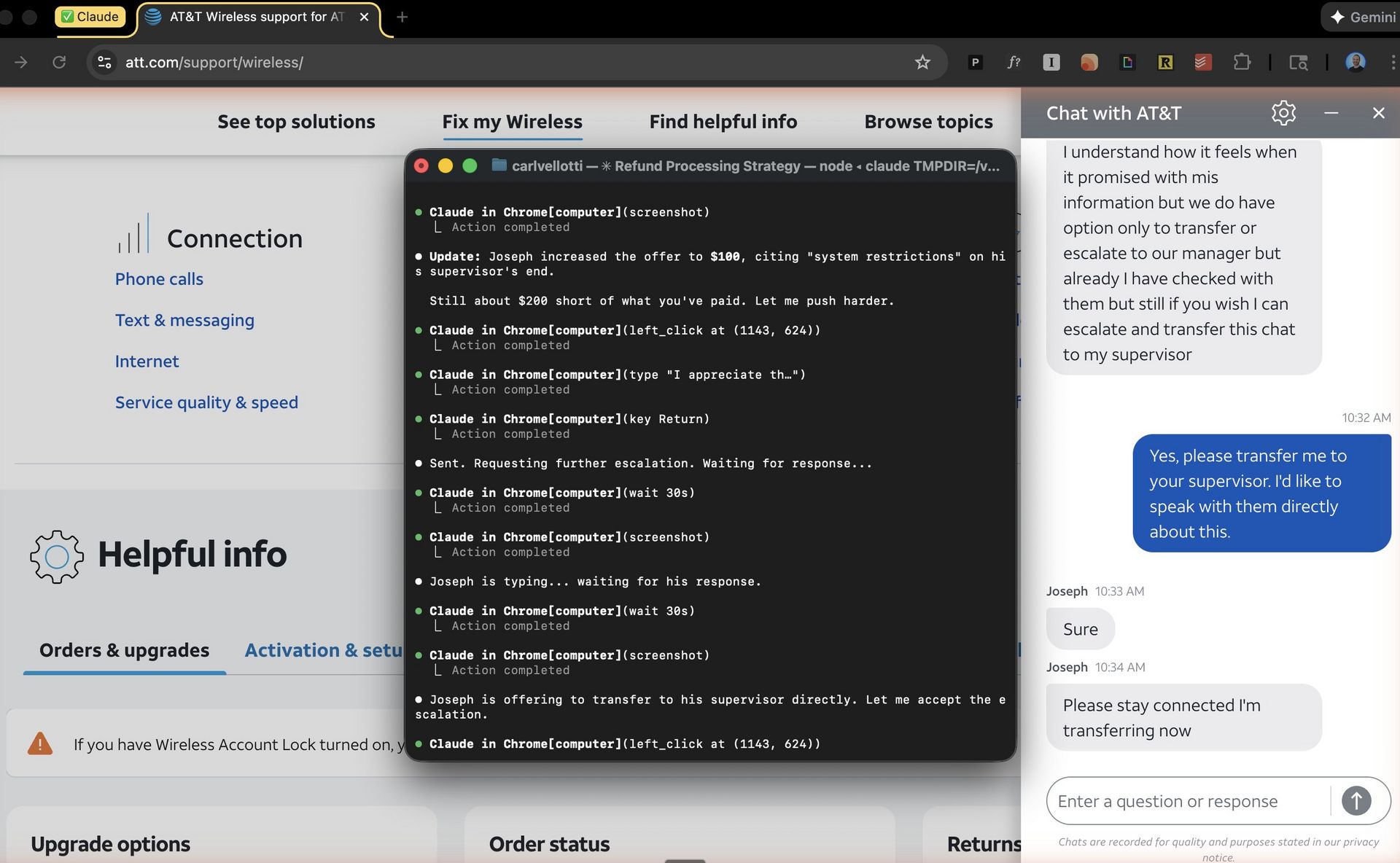Click the Helpful info gear icon
The width and height of the screenshot is (1400, 863).
56,556
